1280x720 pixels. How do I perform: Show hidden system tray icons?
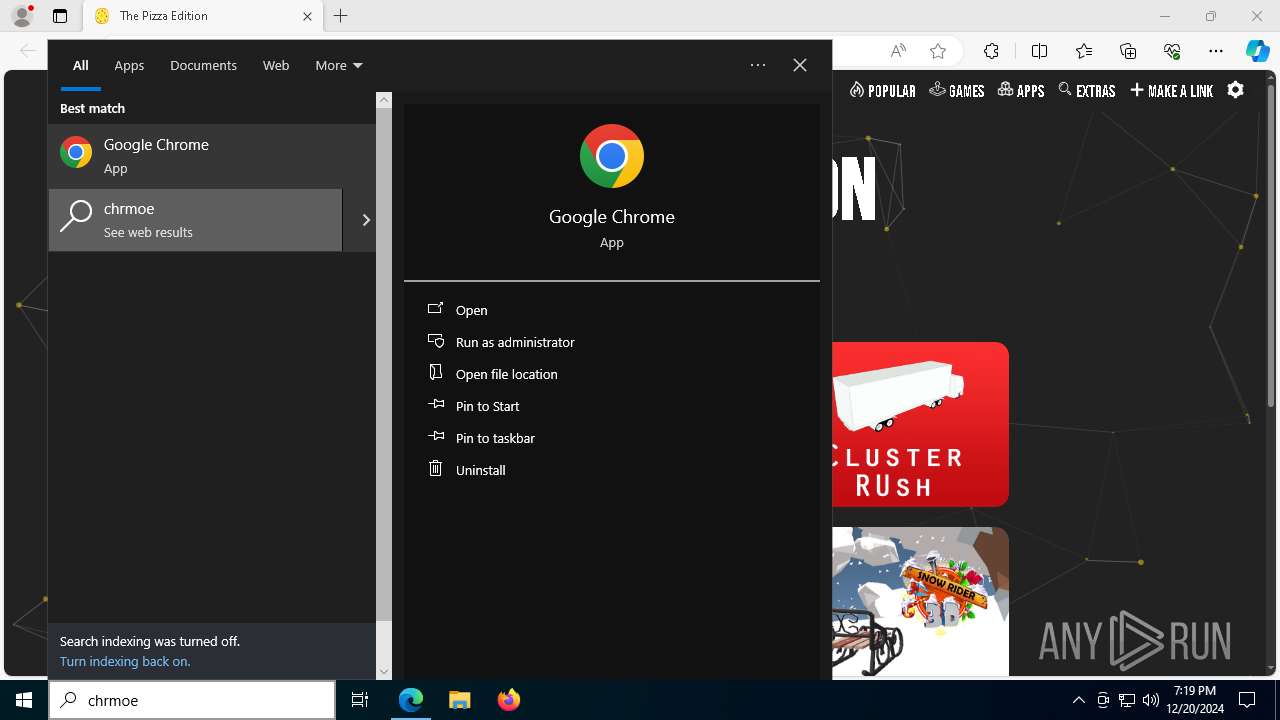(x=1078, y=700)
